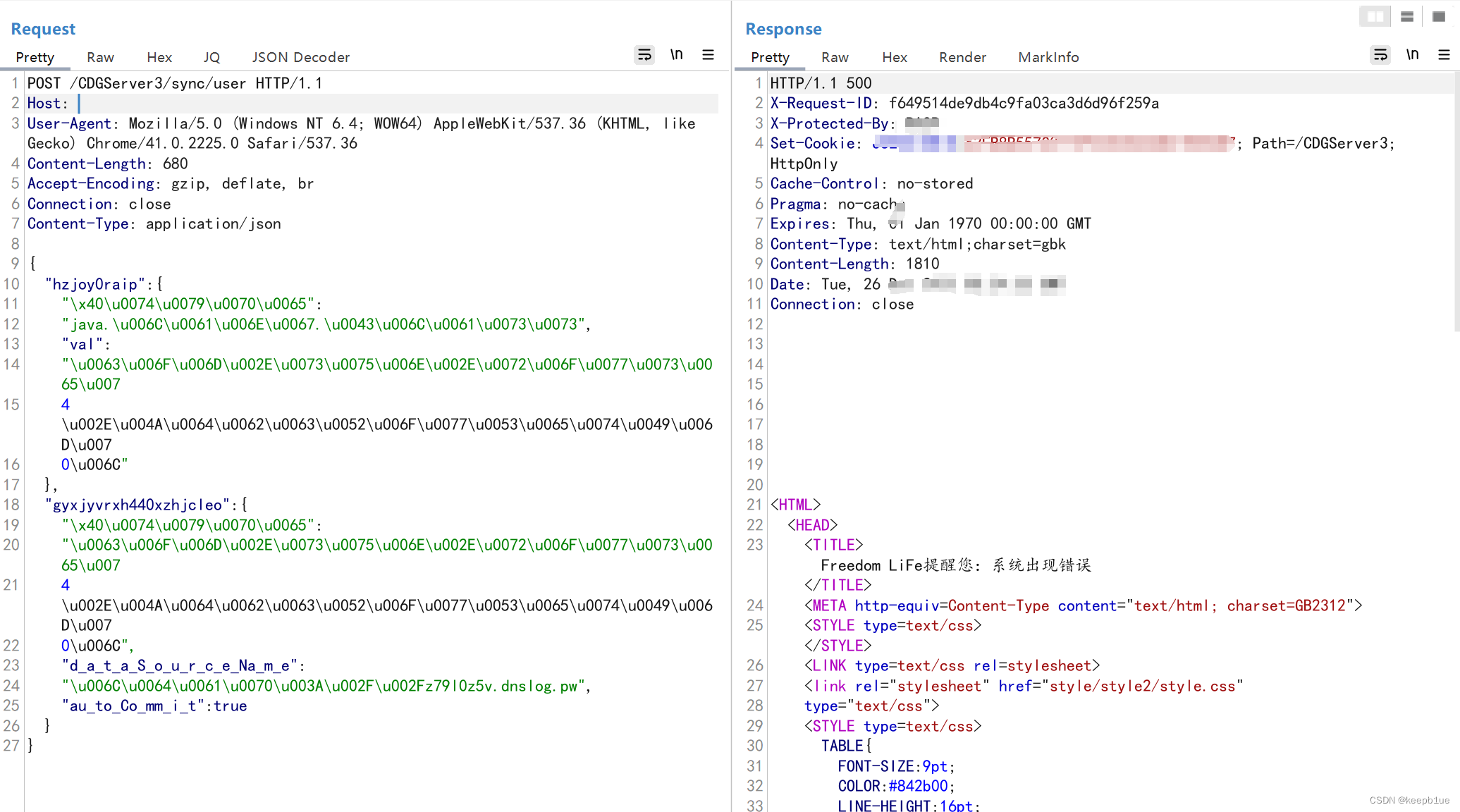The width and height of the screenshot is (1460, 812).
Task: Click the X-Protected-By response header
Action: tap(854, 124)
